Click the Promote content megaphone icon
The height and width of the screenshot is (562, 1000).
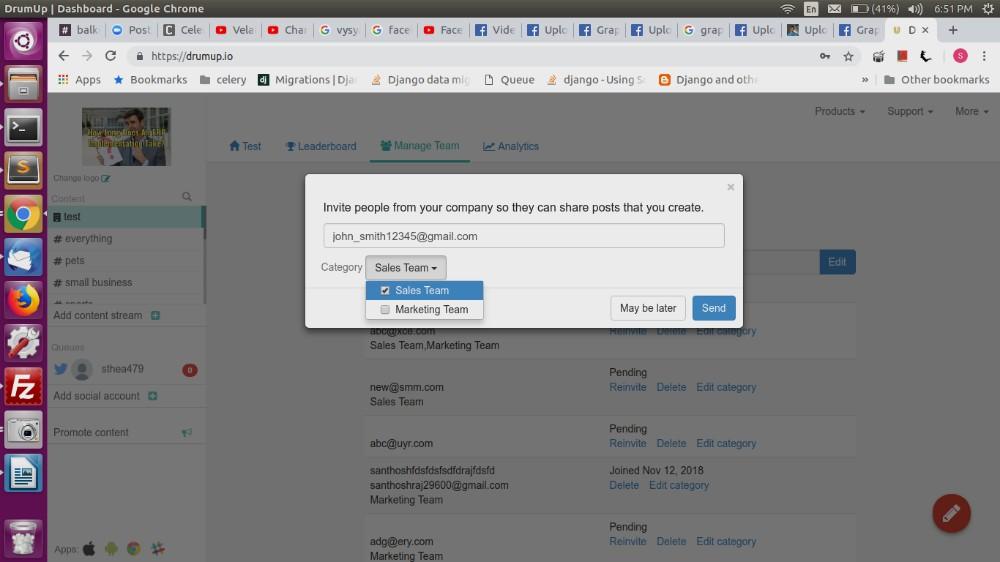pos(187,433)
